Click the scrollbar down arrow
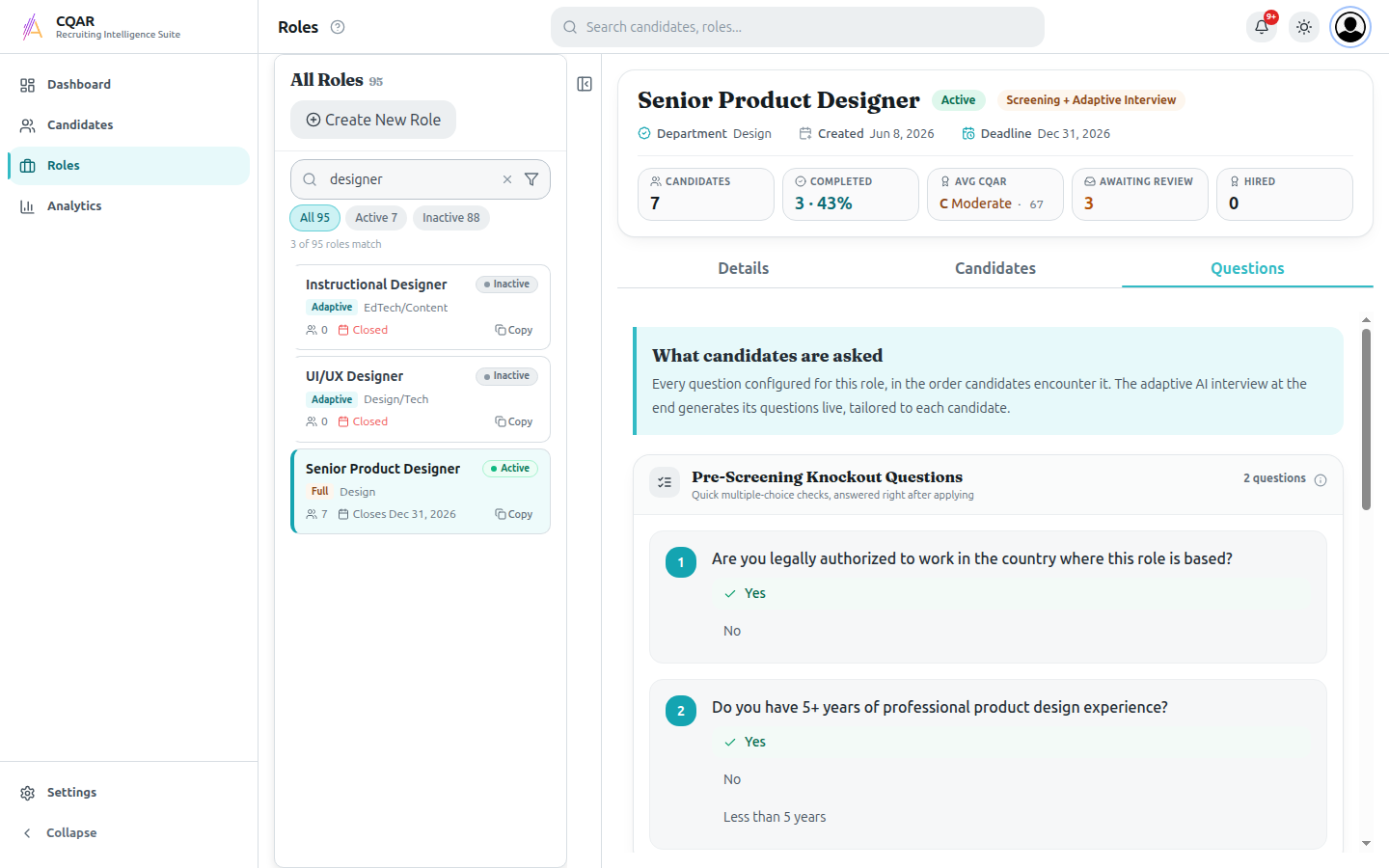The image size is (1389, 868). 1366,844
